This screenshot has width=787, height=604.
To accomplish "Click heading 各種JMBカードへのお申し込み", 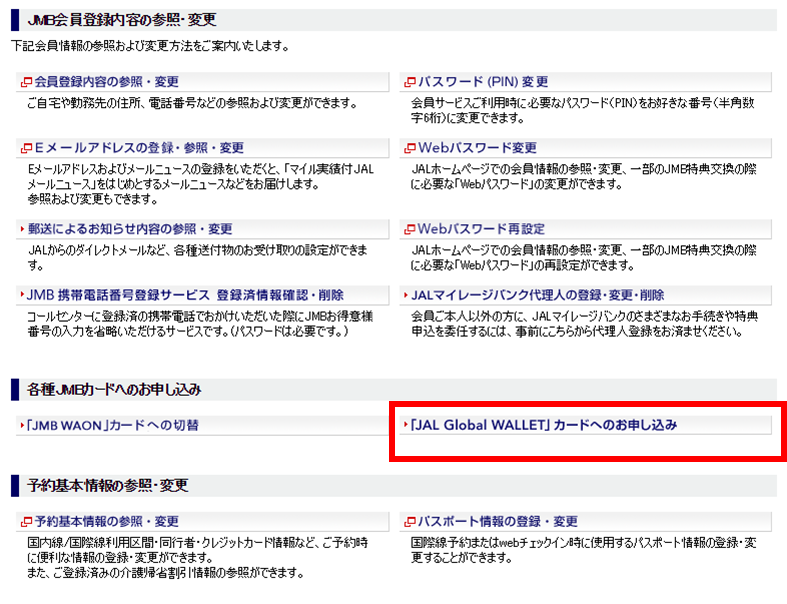I will pos(114,389).
